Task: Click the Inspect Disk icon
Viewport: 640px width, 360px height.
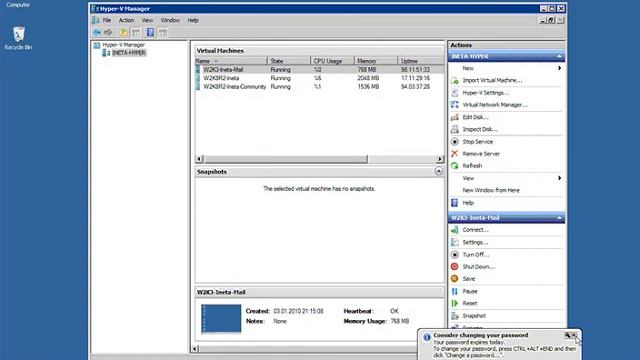Action: click(455, 129)
